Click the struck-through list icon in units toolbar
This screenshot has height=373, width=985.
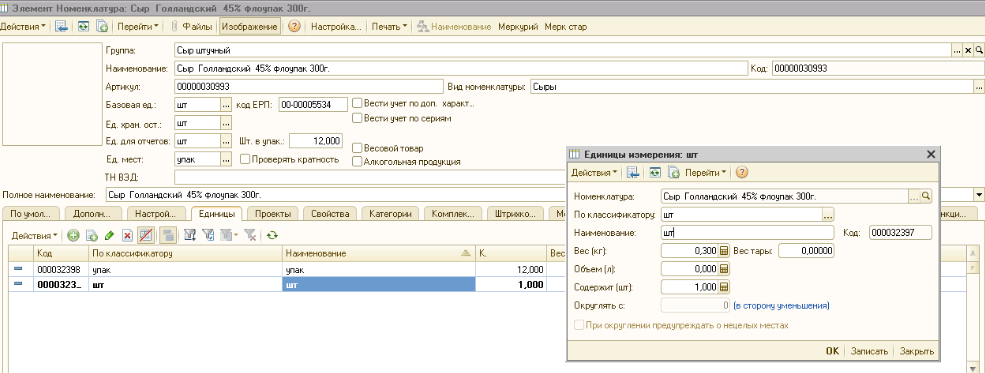(146, 235)
